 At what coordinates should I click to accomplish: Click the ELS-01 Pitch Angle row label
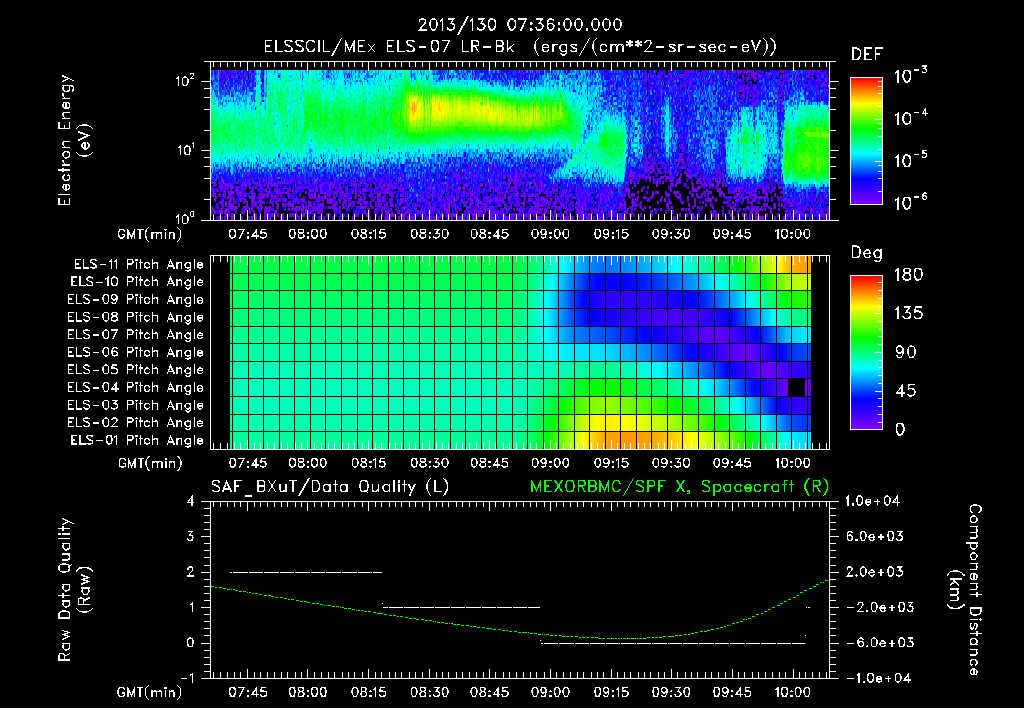click(137, 441)
